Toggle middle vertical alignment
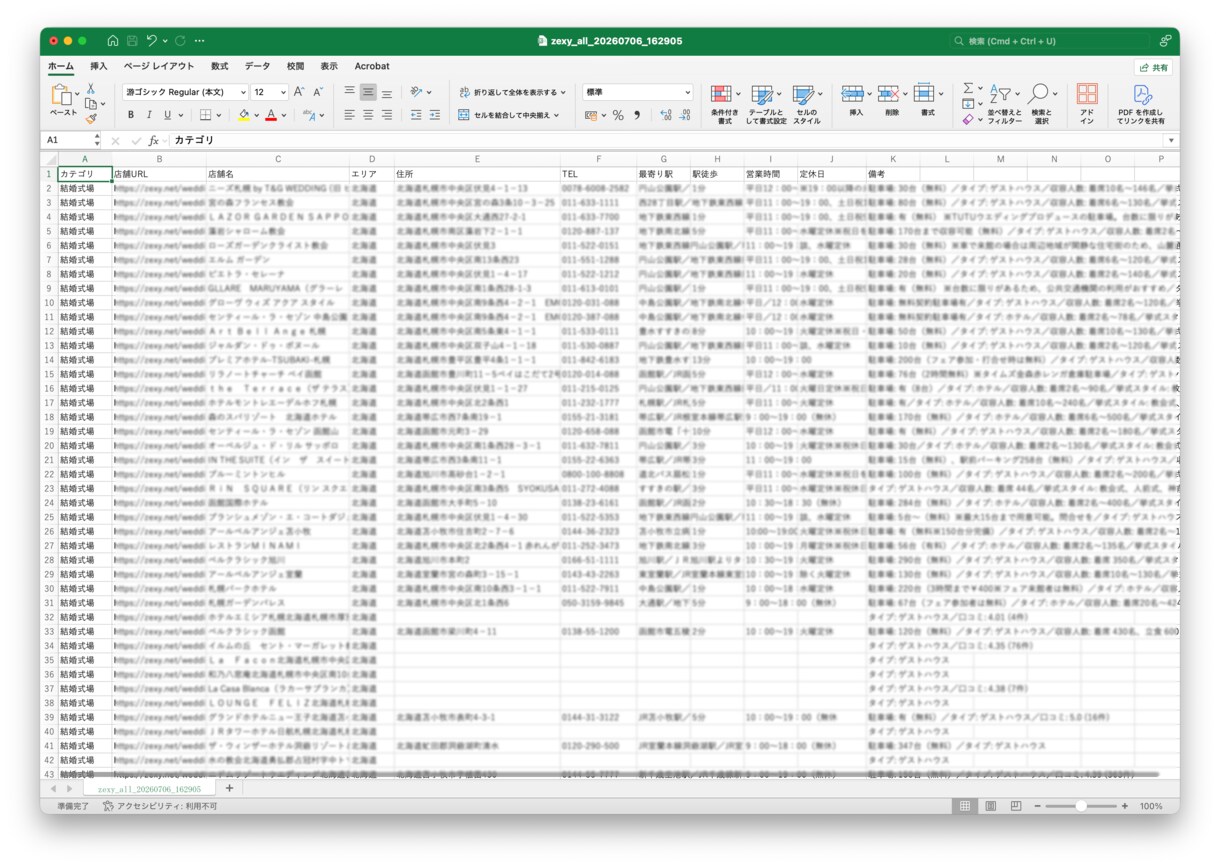This screenshot has height=867, width=1220. (x=368, y=92)
